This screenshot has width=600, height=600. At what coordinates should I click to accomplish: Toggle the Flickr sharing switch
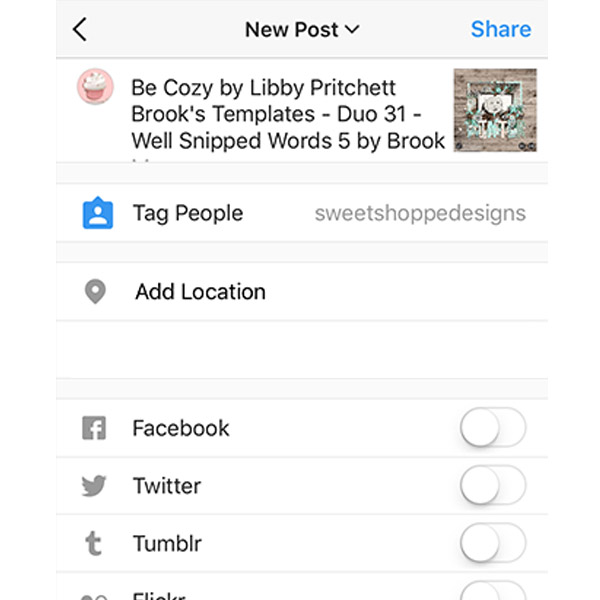point(493,590)
